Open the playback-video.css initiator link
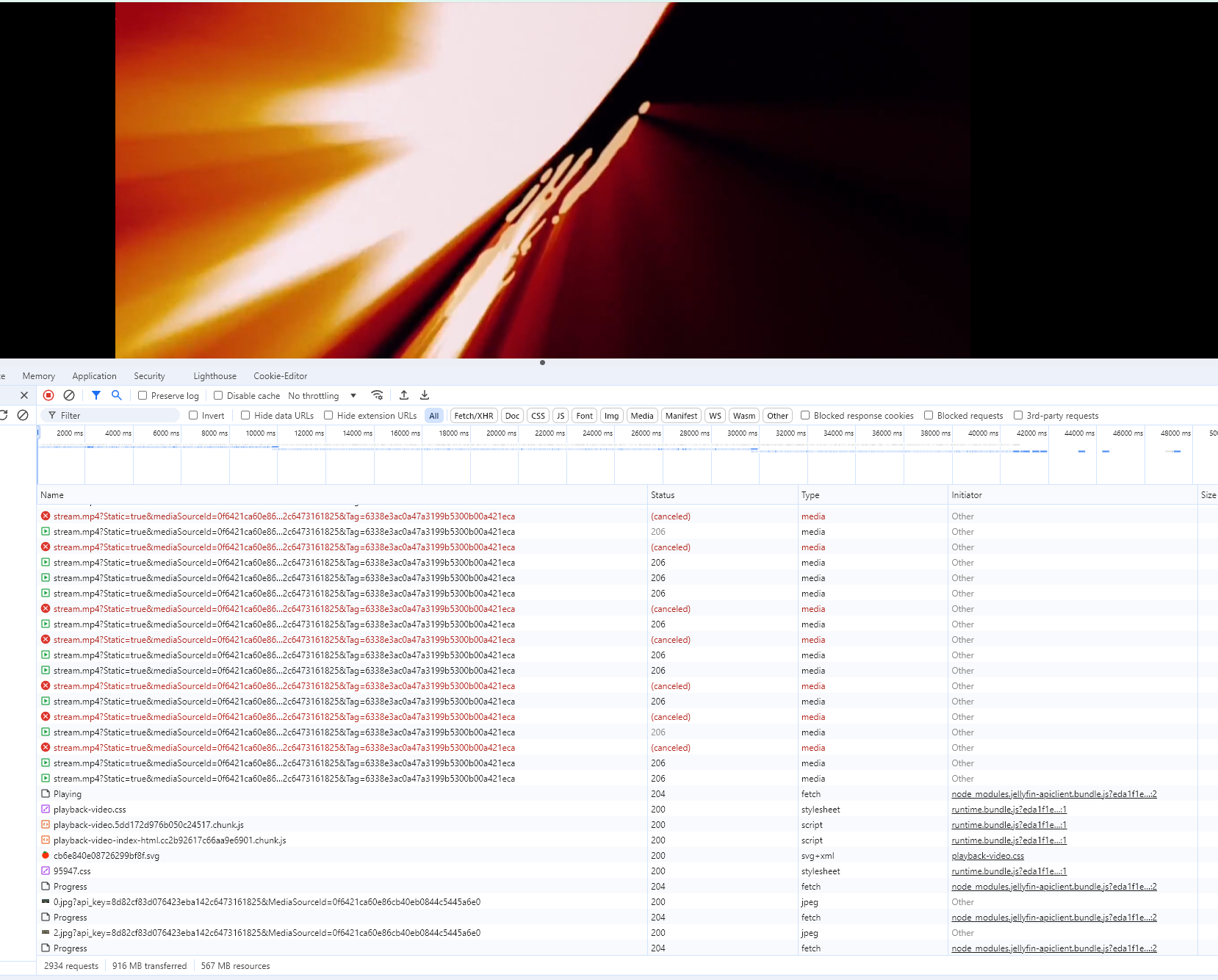The height and width of the screenshot is (980, 1218). coord(987,856)
